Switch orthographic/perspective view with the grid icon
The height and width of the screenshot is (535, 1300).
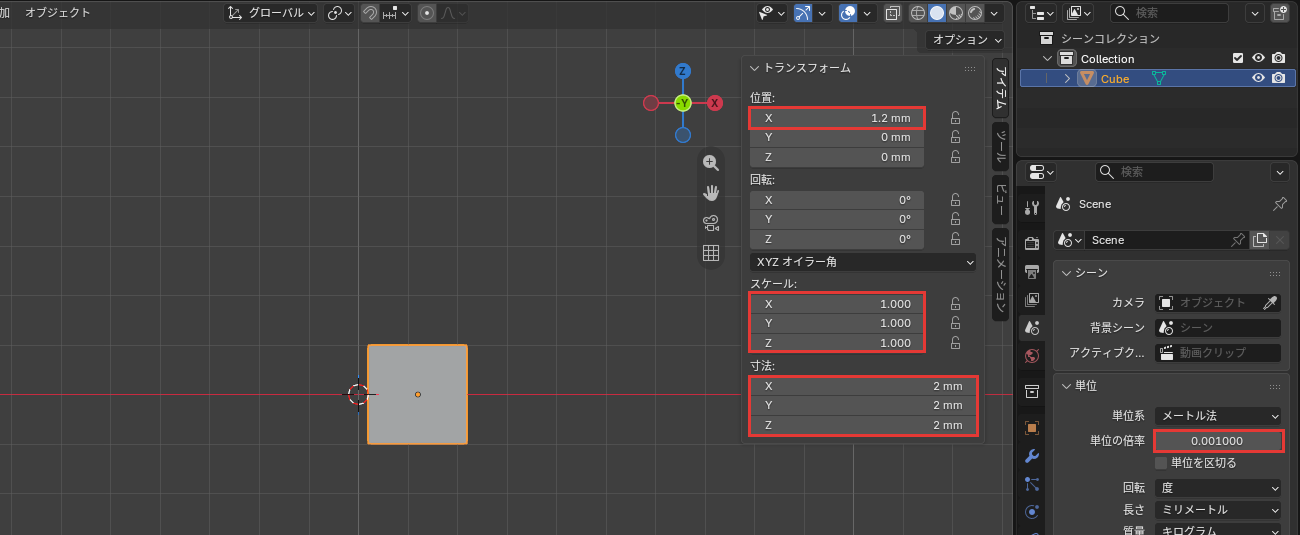[x=711, y=253]
